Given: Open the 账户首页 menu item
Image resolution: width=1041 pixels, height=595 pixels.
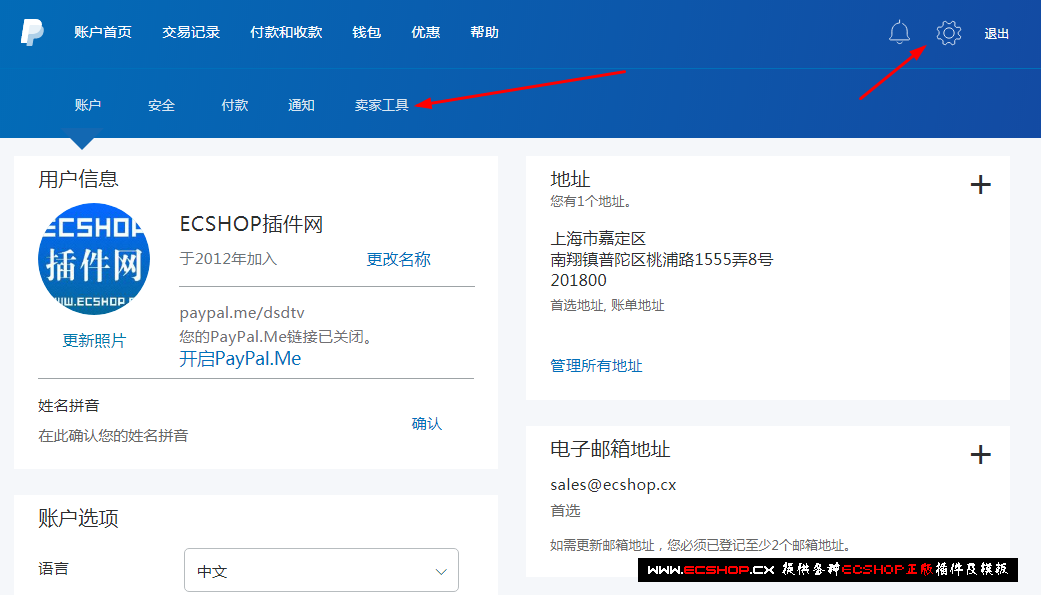Looking at the screenshot, I should [103, 32].
